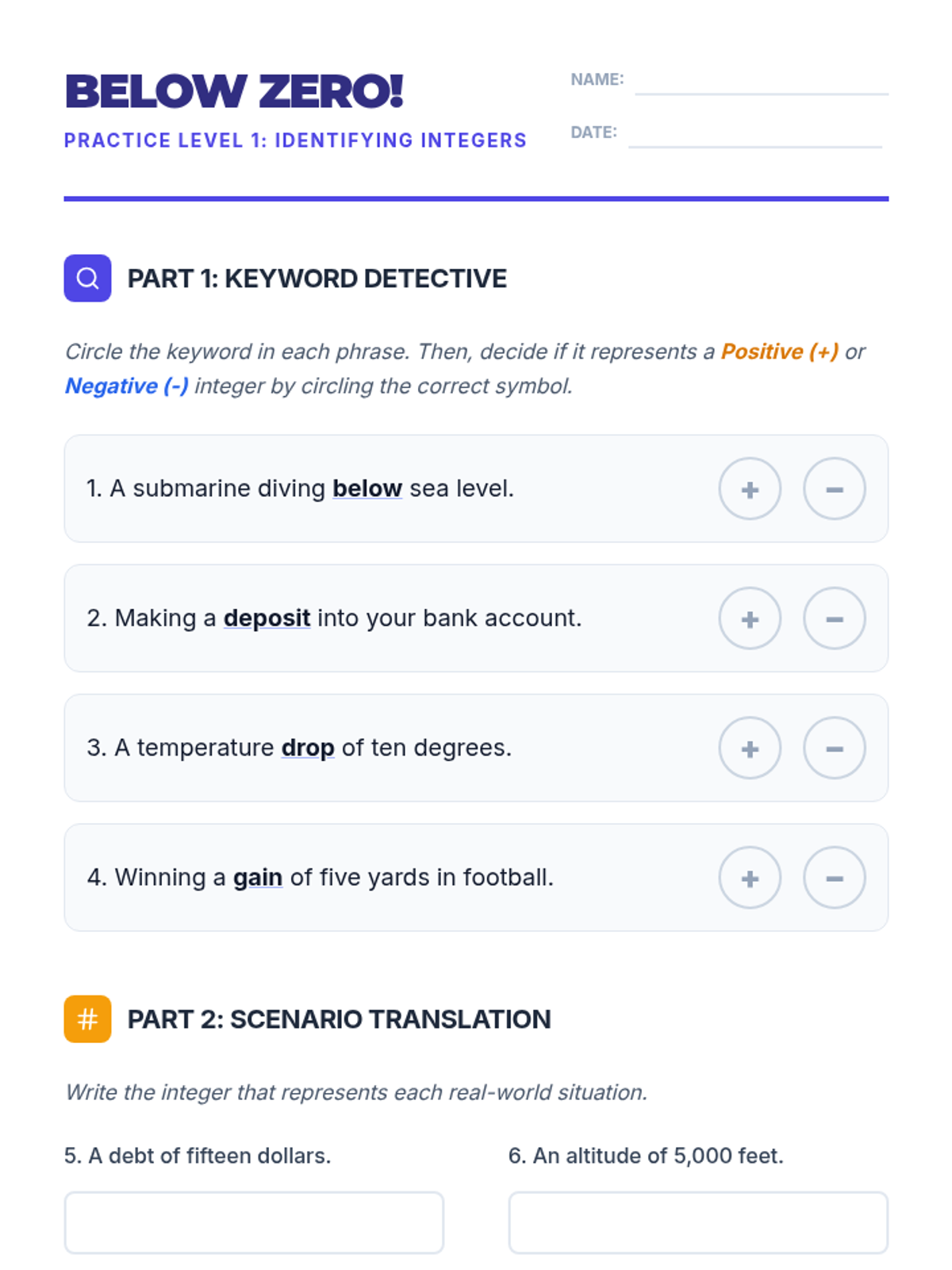Pick minus for temperature drop question
Screen dimensions: 952x1270
tap(834, 748)
